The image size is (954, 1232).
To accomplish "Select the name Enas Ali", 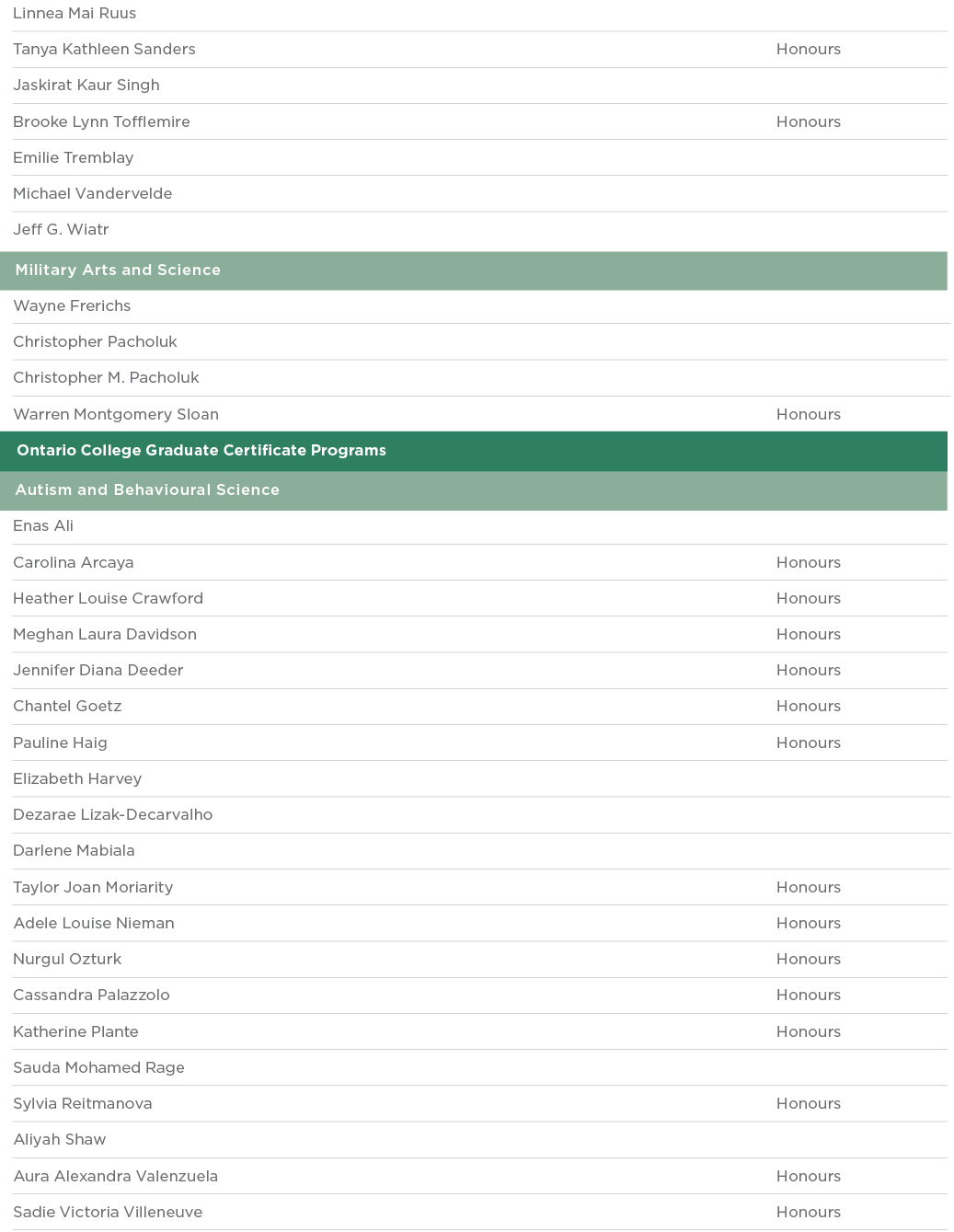I will (x=43, y=526).
